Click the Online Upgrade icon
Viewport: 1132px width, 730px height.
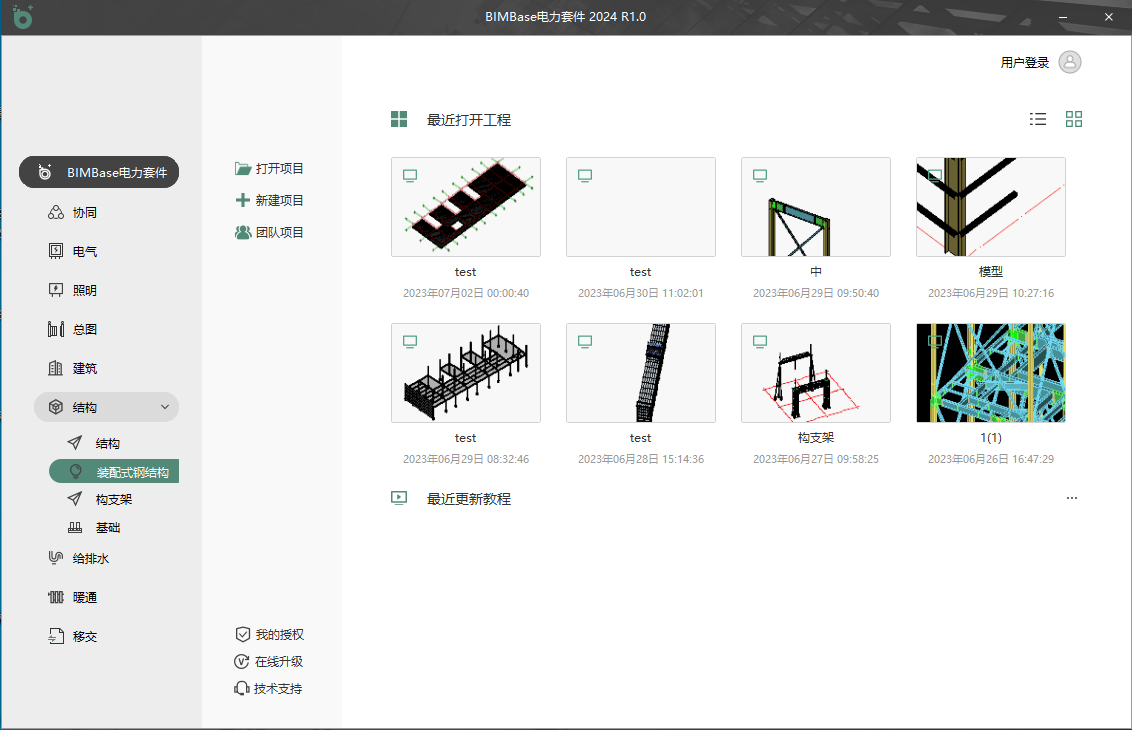pyautogui.click(x=242, y=661)
